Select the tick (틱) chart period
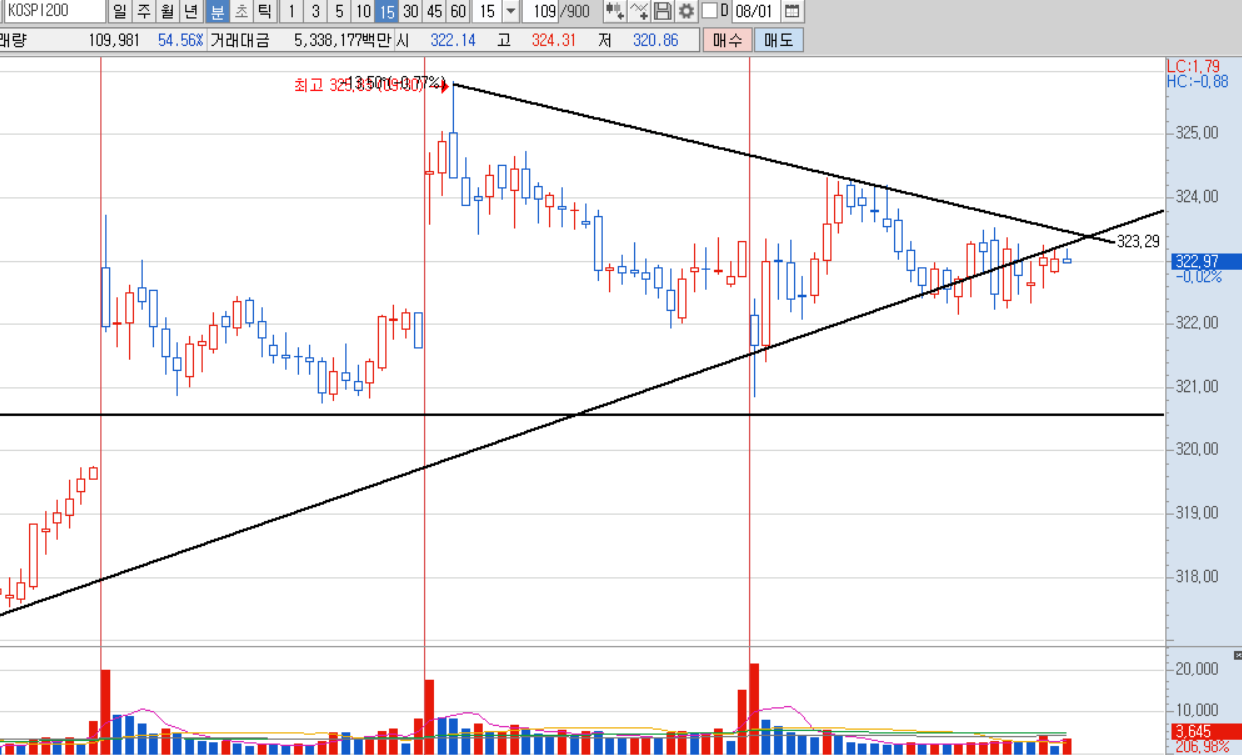This screenshot has width=1242, height=755. click(x=264, y=11)
